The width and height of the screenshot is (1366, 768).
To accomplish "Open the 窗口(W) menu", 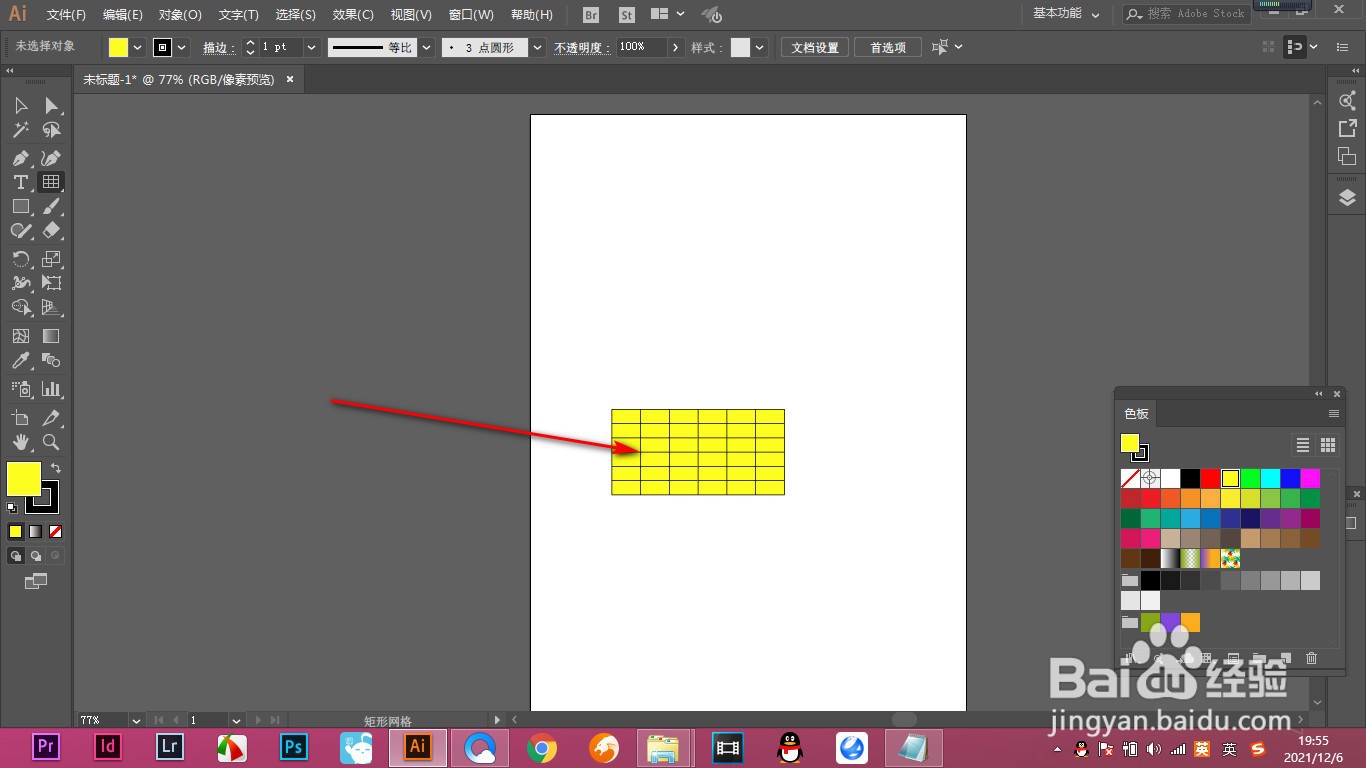I will tap(471, 15).
